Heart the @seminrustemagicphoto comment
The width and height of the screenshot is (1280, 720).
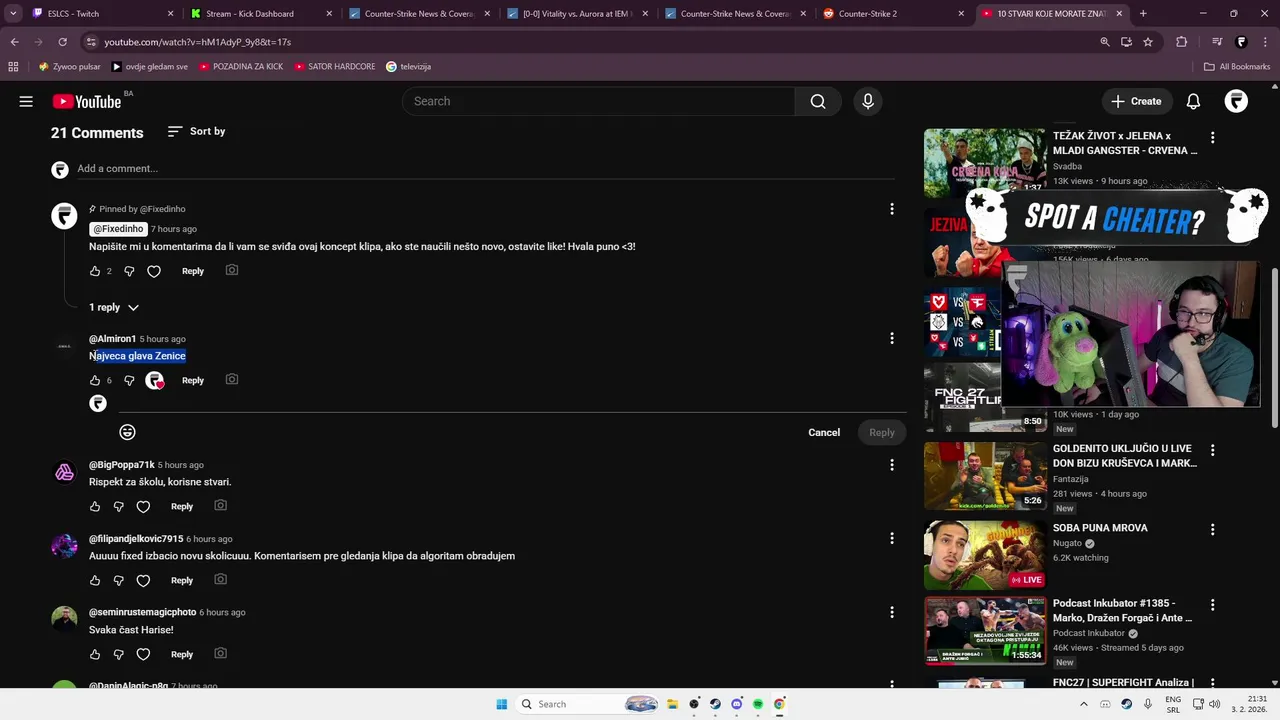click(x=143, y=655)
